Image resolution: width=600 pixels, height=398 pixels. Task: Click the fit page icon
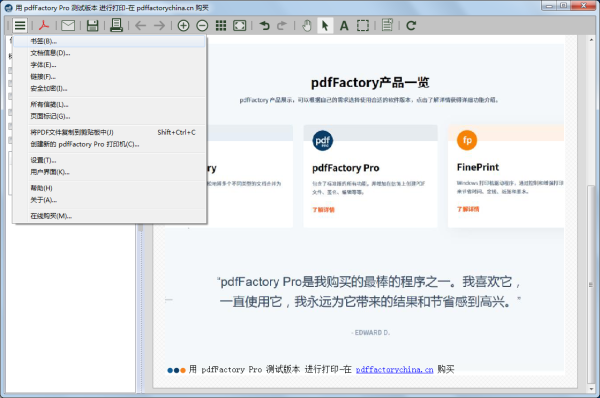240,26
